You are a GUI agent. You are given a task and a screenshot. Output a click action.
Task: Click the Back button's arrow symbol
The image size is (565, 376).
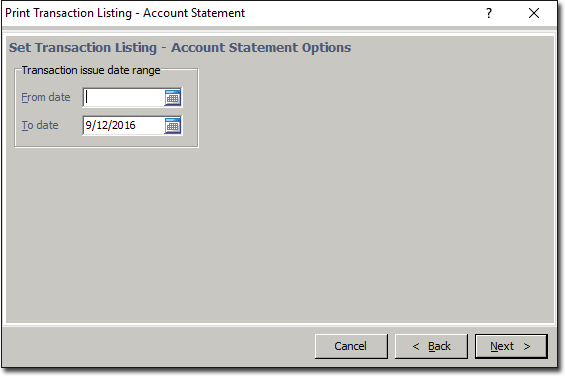tap(416, 346)
